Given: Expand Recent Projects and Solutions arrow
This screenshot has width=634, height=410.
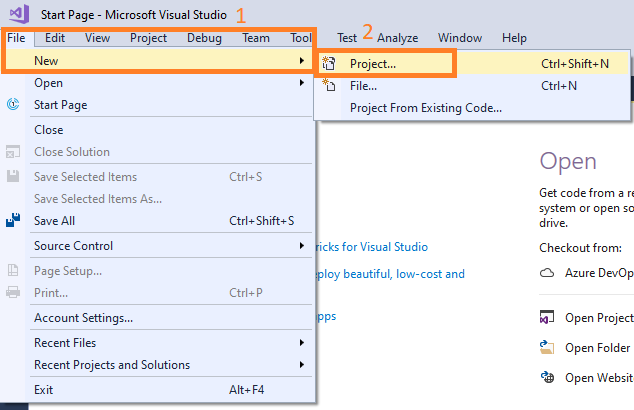Looking at the screenshot, I should [x=302, y=364].
